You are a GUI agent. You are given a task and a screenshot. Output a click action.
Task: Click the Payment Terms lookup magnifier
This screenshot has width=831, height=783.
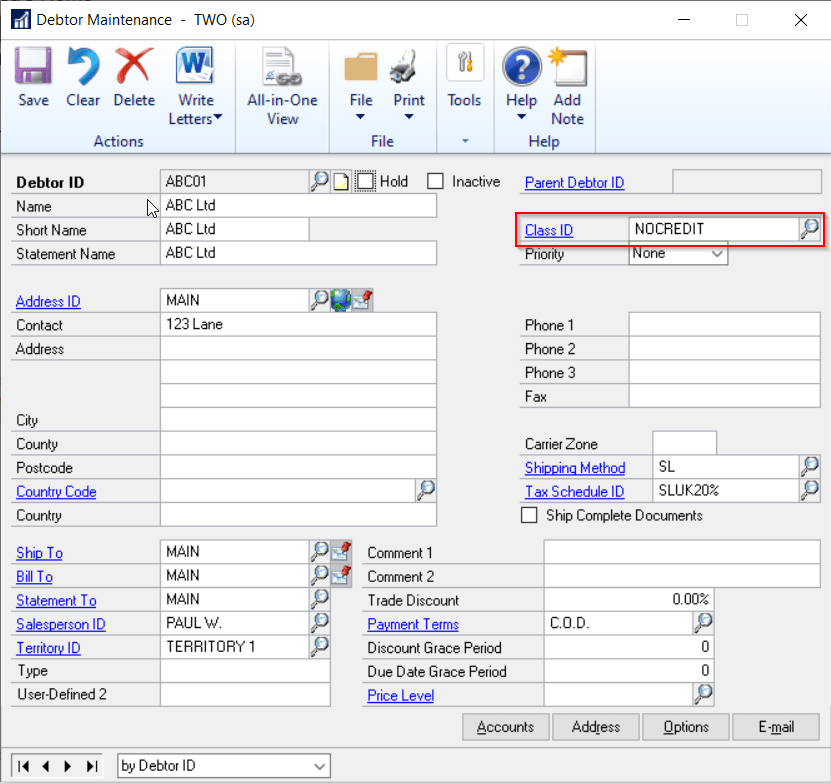coord(703,623)
